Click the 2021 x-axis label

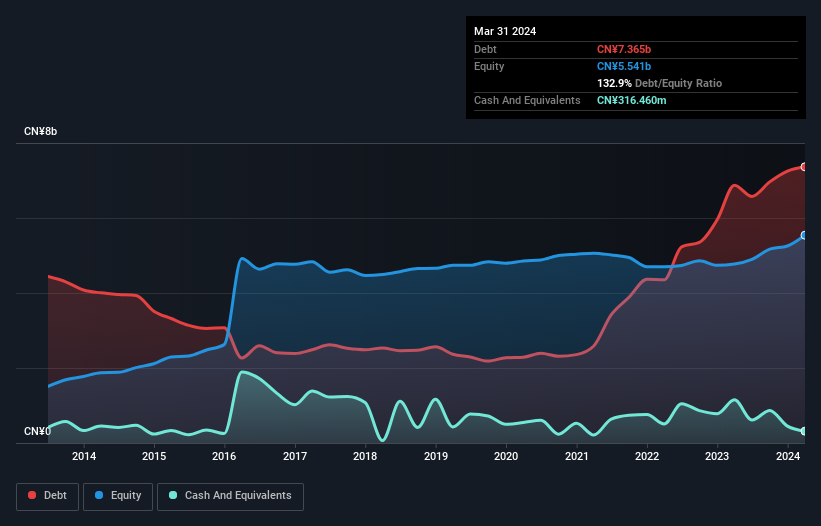[576, 456]
